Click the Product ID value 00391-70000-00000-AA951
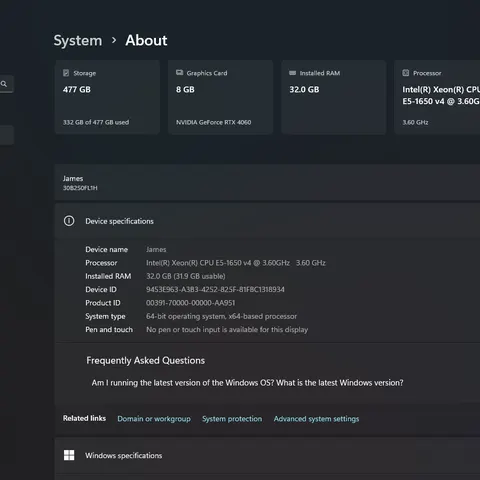 [190, 303]
